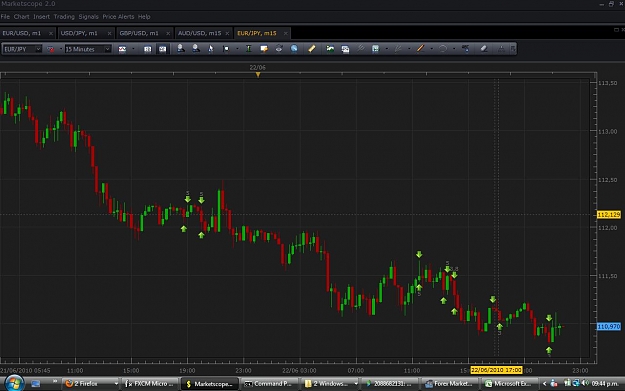Image resolution: width=625 pixels, height=391 pixels.
Task: Click the gray tool icon after save image
Action: tap(361, 49)
